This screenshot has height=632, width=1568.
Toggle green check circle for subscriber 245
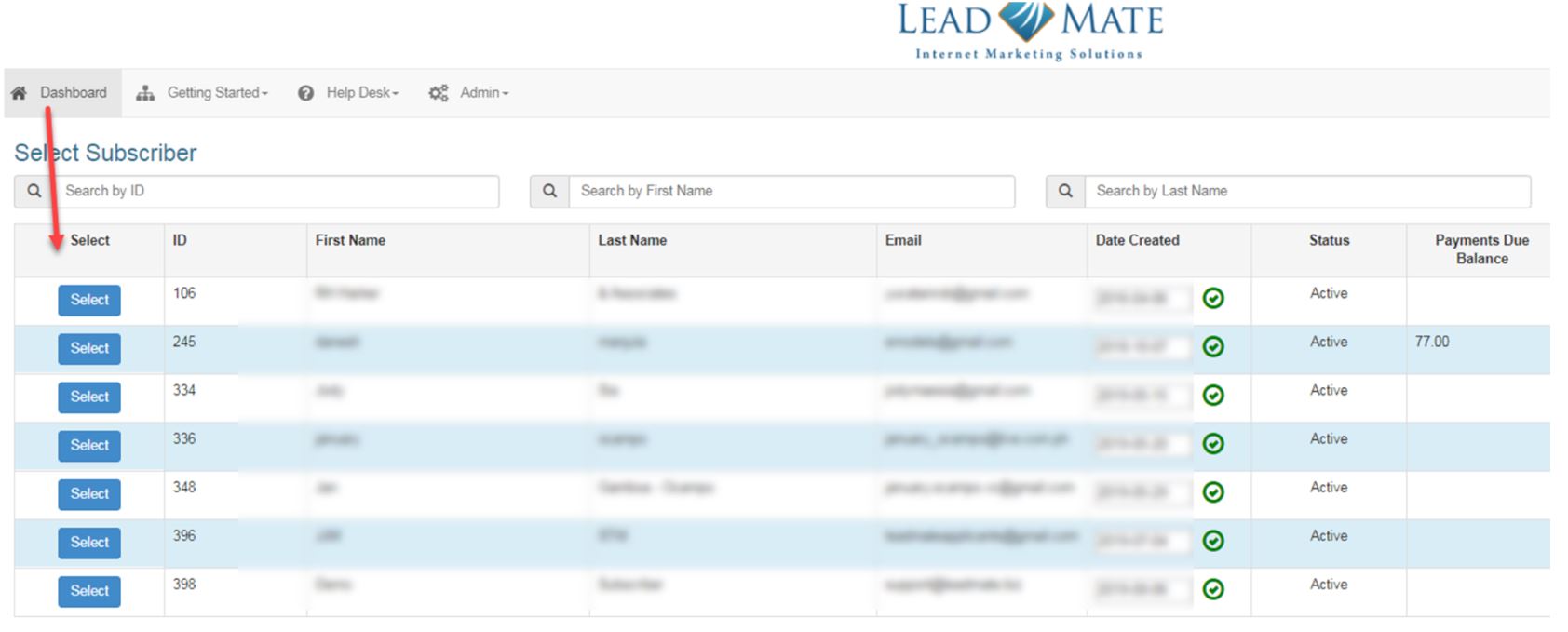pyautogui.click(x=1212, y=346)
